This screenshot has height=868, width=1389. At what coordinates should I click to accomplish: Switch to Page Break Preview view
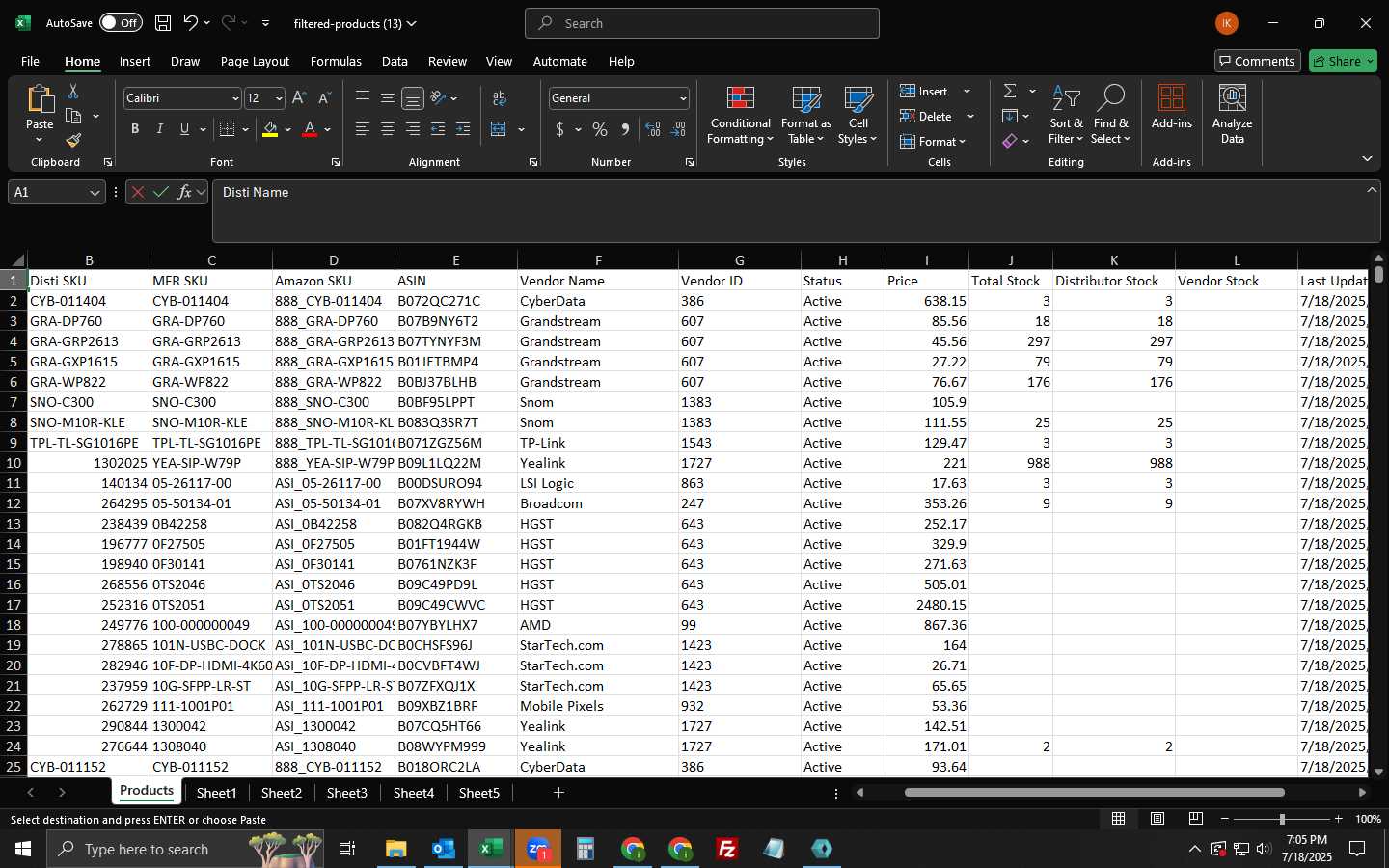click(x=1196, y=819)
